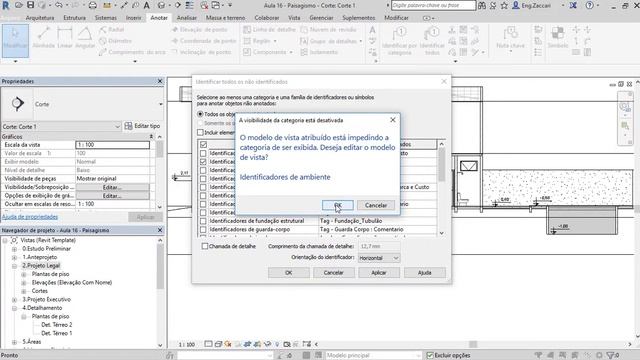Toggle the 'Chamada de detalhe' checkbox
Image resolution: width=640 pixels, height=360 pixels.
click(205, 246)
